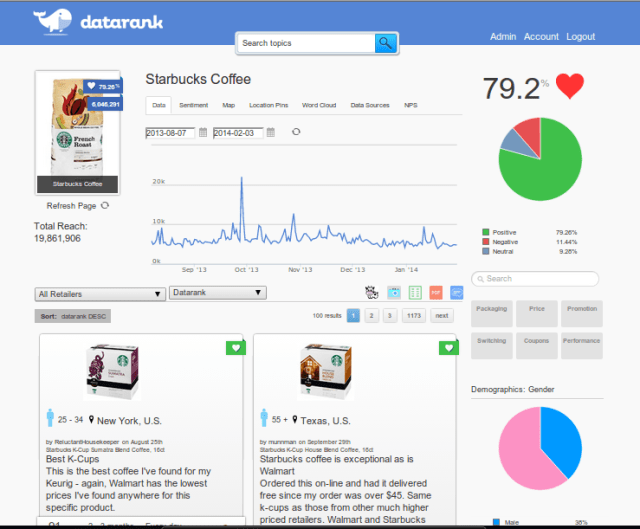The height and width of the screenshot is (529, 640).
Task: Switch to the NPS tab
Action: pyautogui.click(x=411, y=105)
